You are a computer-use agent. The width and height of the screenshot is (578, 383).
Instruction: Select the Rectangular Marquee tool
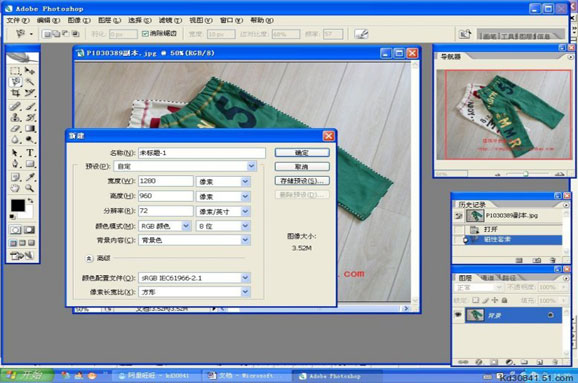15,71
